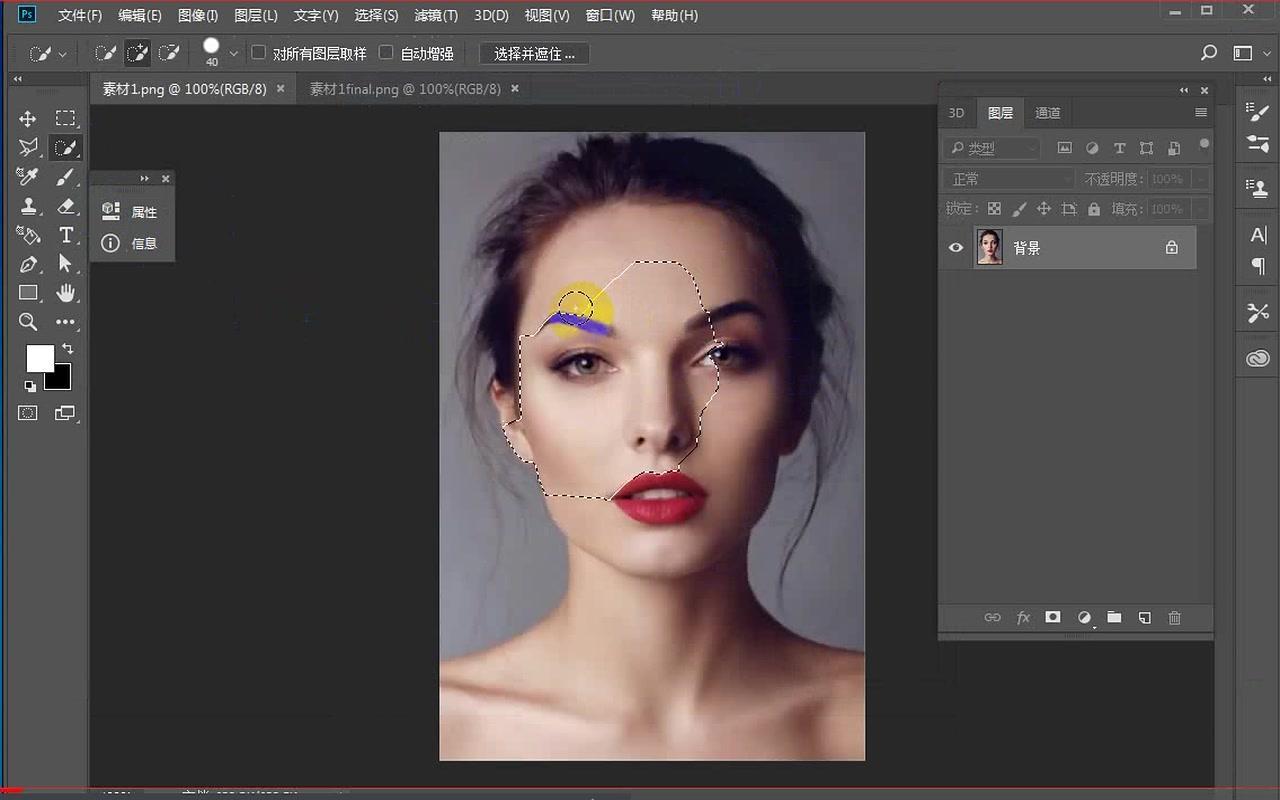Add layer mask button
The image size is (1280, 800).
(1053, 618)
